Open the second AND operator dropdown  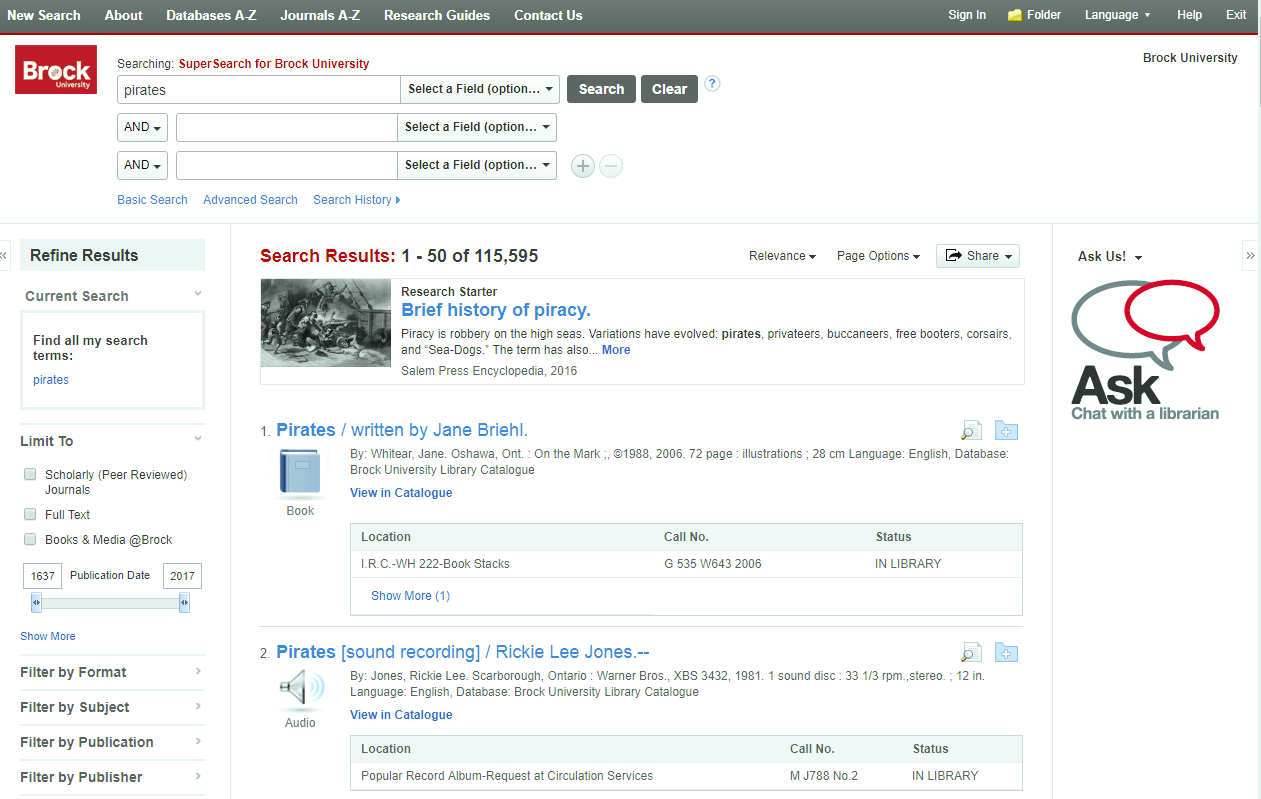(x=142, y=165)
